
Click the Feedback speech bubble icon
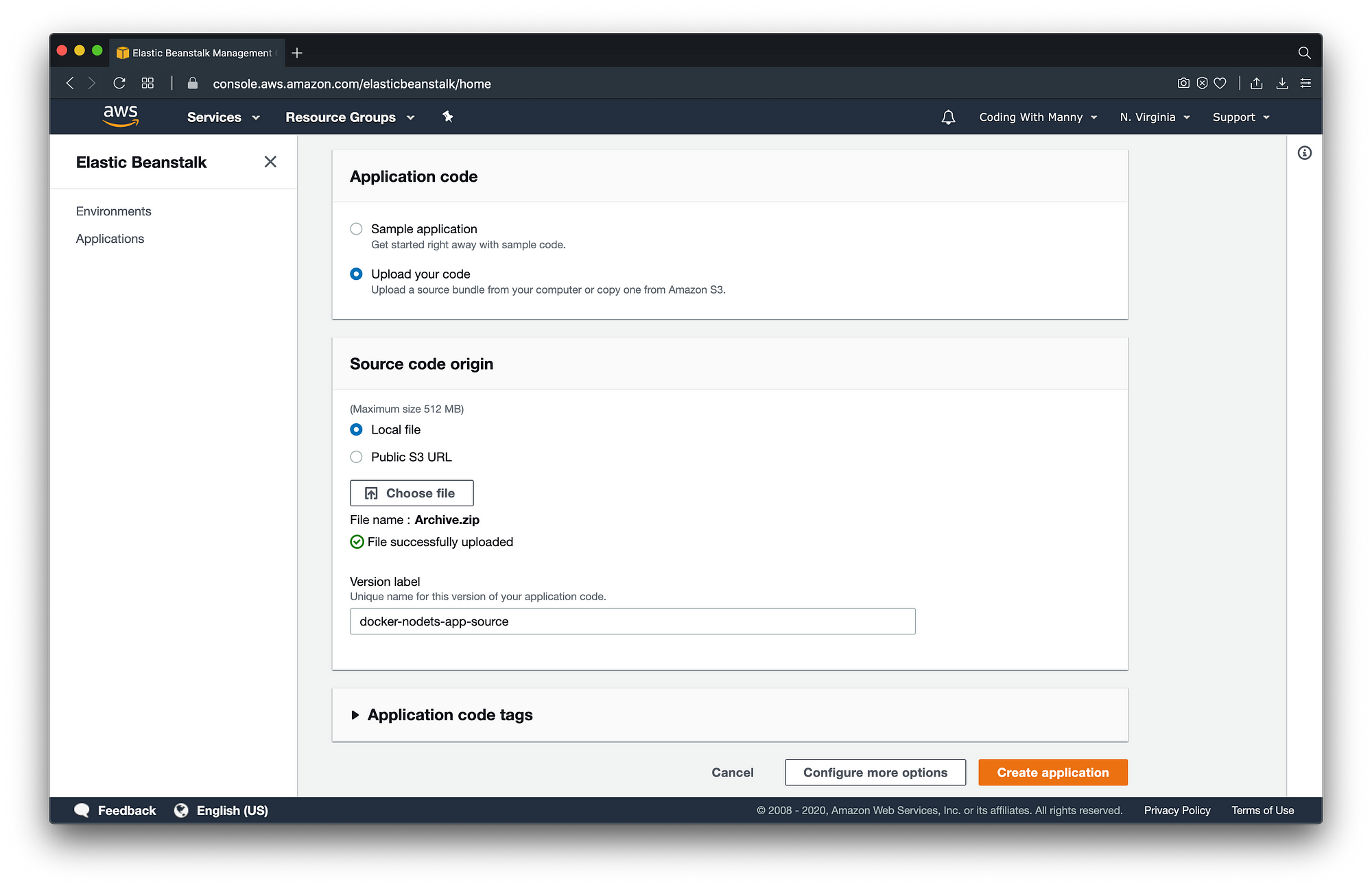click(82, 810)
